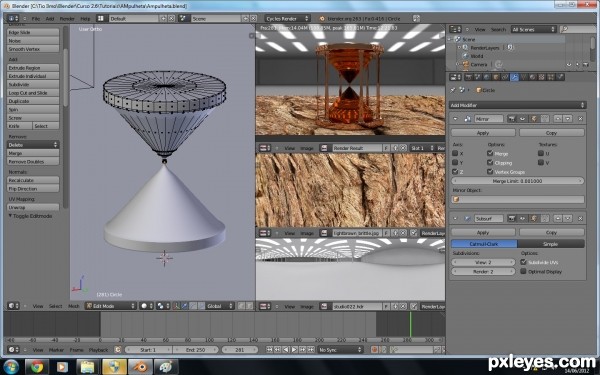The image size is (600, 375).
Task: Open Windows Explorer folder from taskbar
Action: (88, 367)
